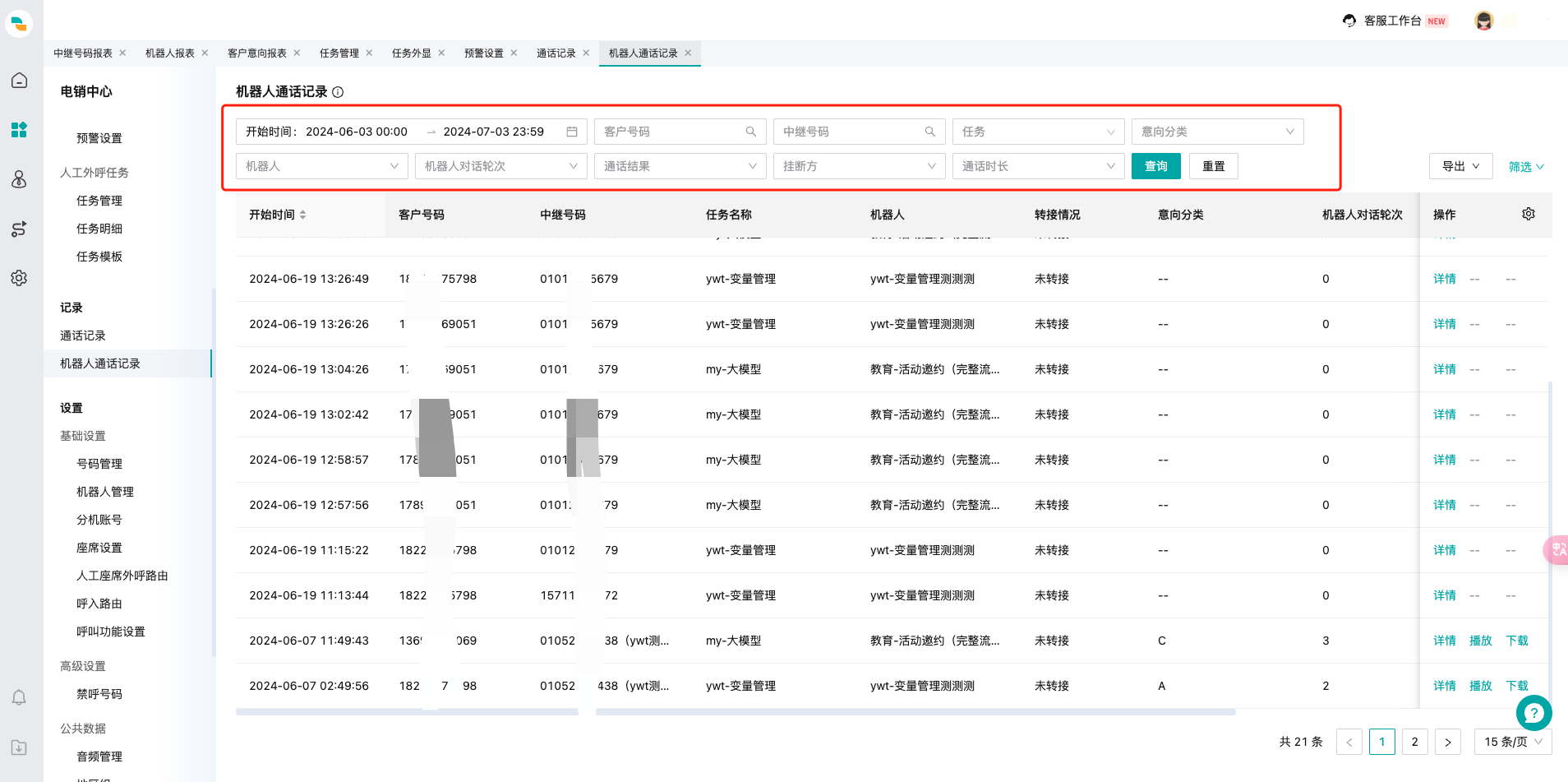Close the 机器人通话记录 tab
1568x782 pixels.
688,53
